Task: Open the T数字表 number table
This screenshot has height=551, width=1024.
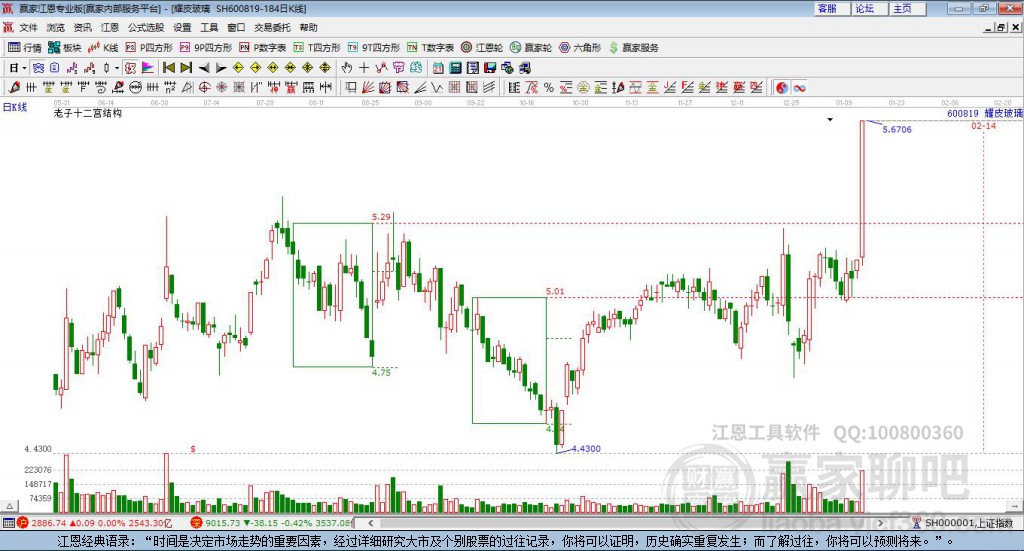Action: [x=430, y=48]
